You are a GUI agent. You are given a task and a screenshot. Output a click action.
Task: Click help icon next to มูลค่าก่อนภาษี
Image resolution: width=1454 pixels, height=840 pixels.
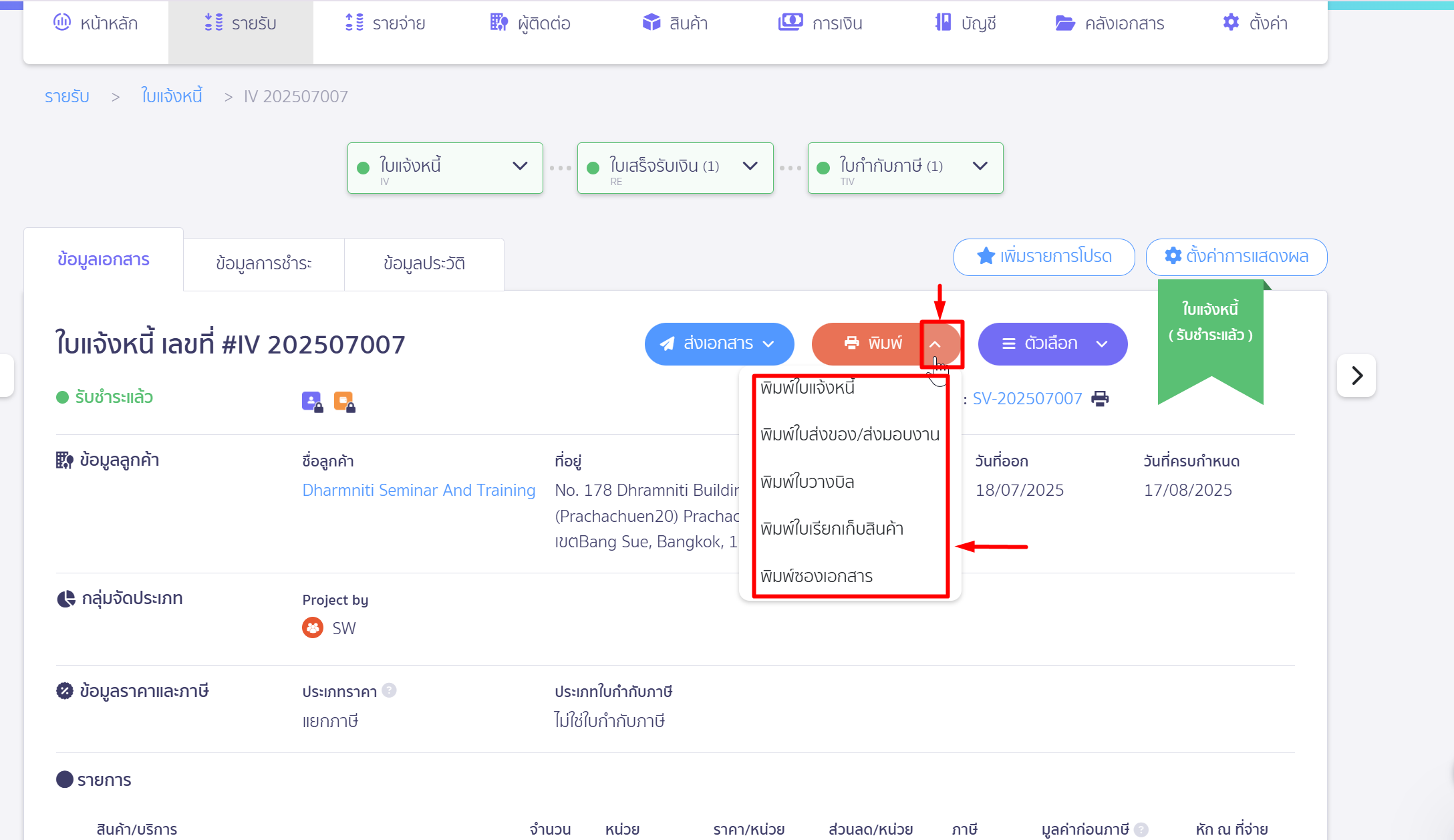tap(1141, 829)
